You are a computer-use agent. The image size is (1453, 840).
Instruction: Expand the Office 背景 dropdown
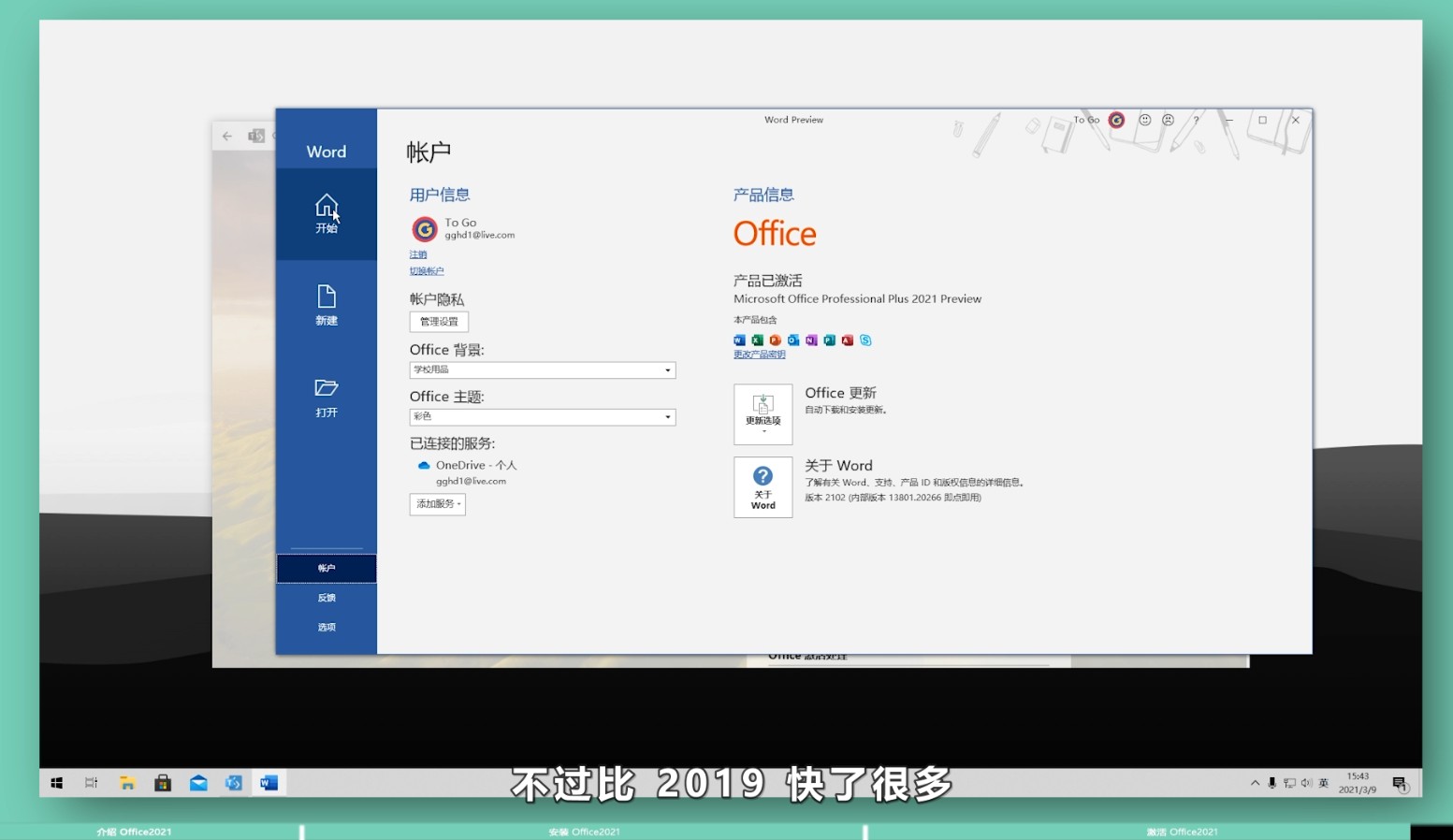667,370
